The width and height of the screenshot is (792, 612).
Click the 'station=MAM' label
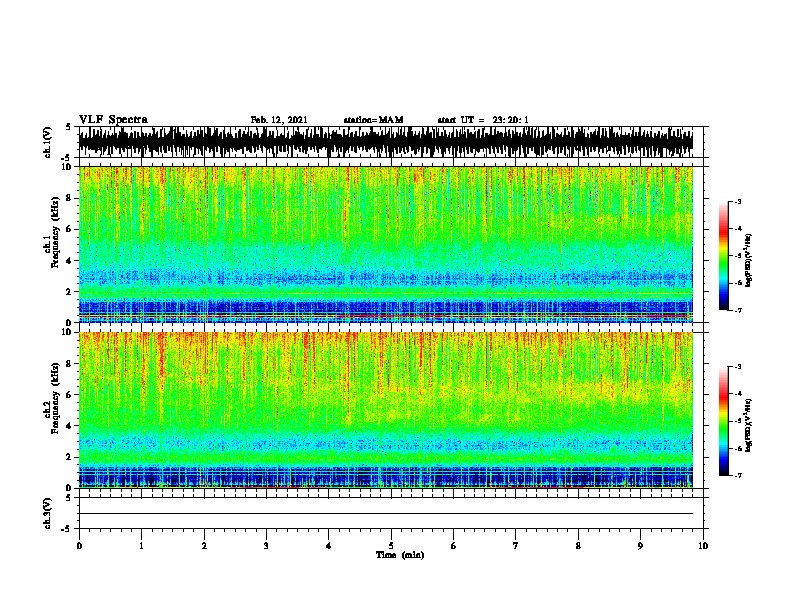click(x=373, y=120)
